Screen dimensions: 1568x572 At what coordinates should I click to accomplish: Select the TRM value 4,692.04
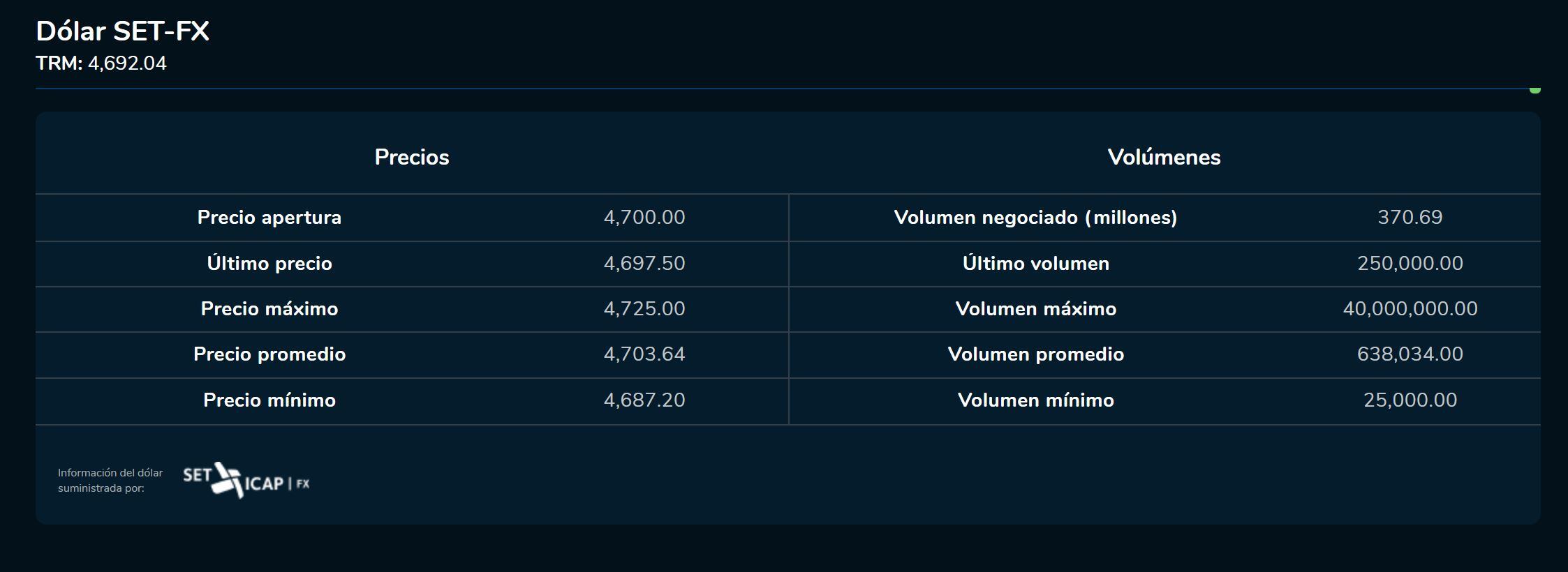(x=127, y=63)
